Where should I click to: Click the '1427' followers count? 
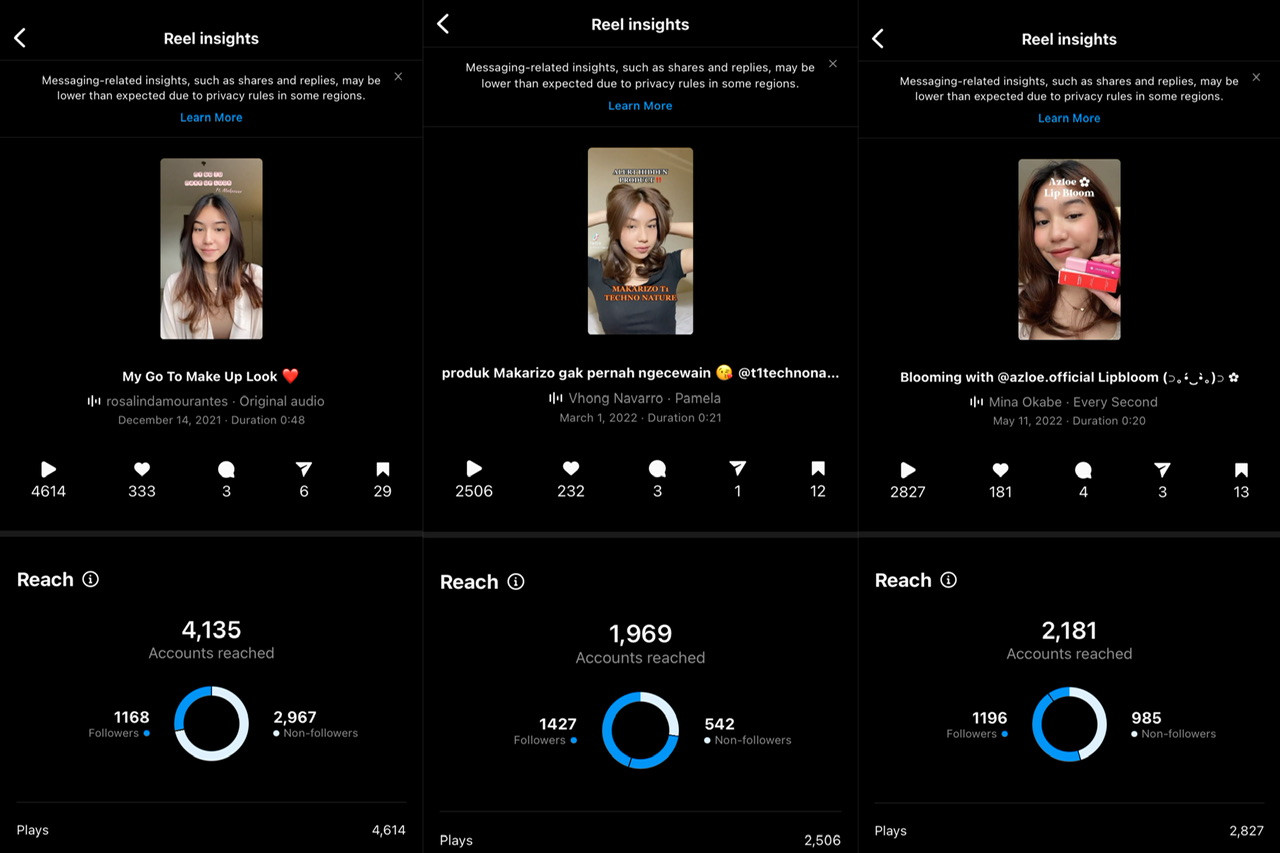pos(558,724)
